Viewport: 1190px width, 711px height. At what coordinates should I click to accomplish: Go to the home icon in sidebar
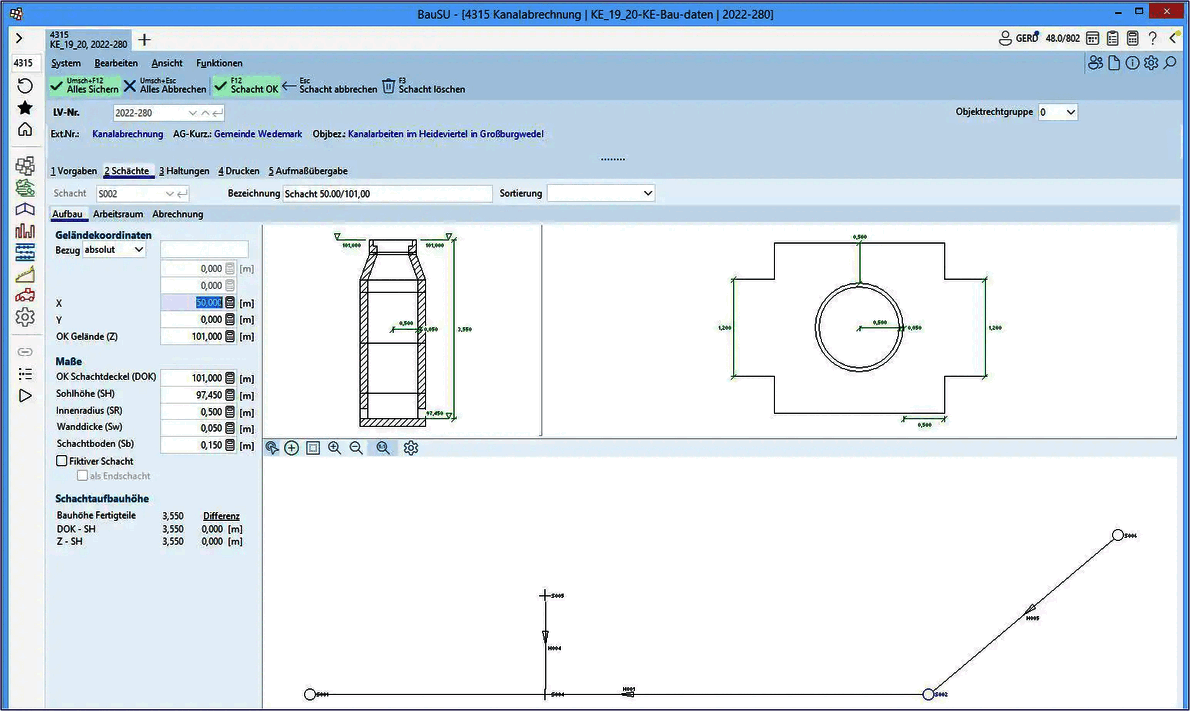point(25,129)
